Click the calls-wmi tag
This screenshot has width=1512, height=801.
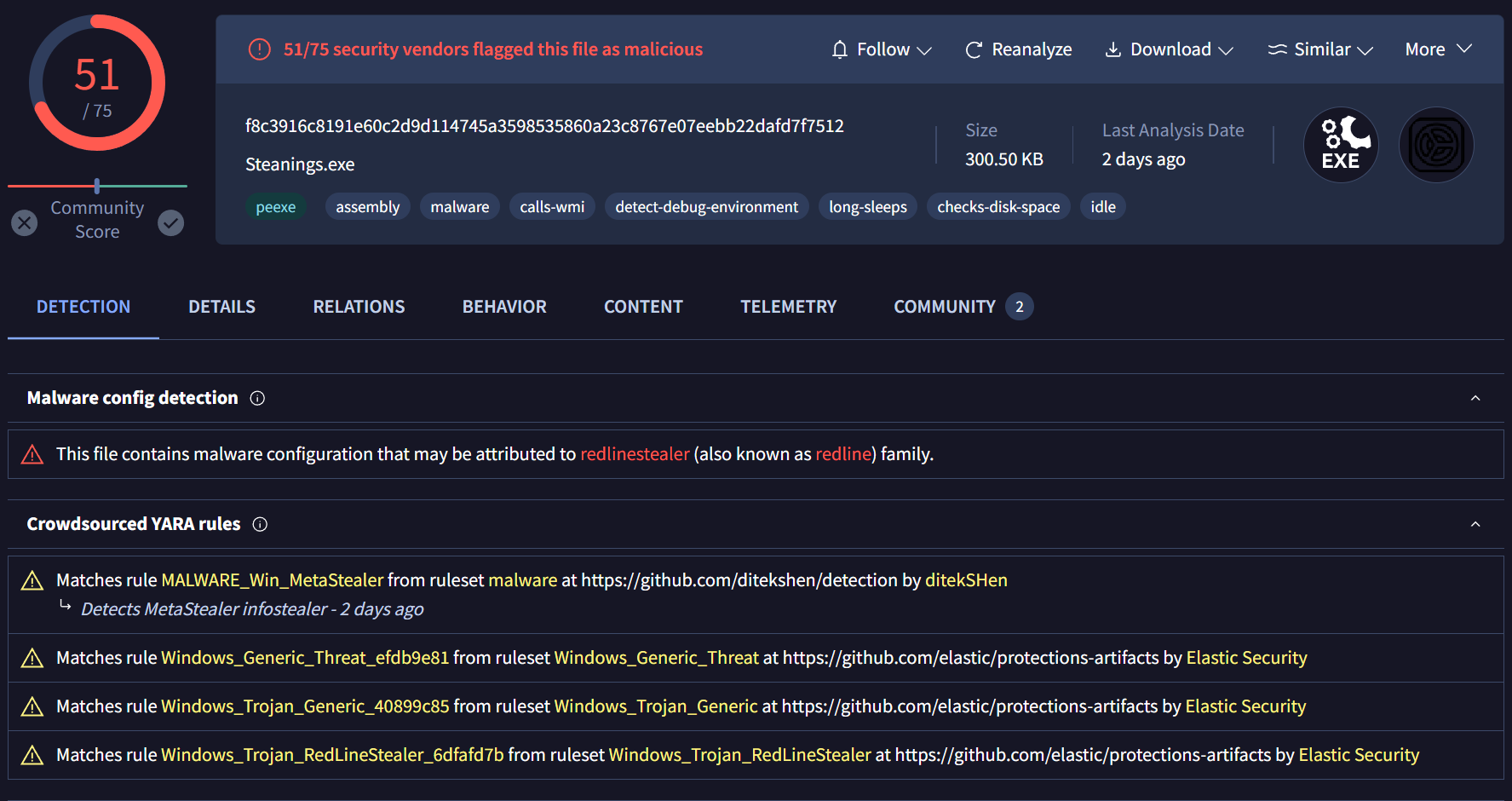(x=552, y=207)
